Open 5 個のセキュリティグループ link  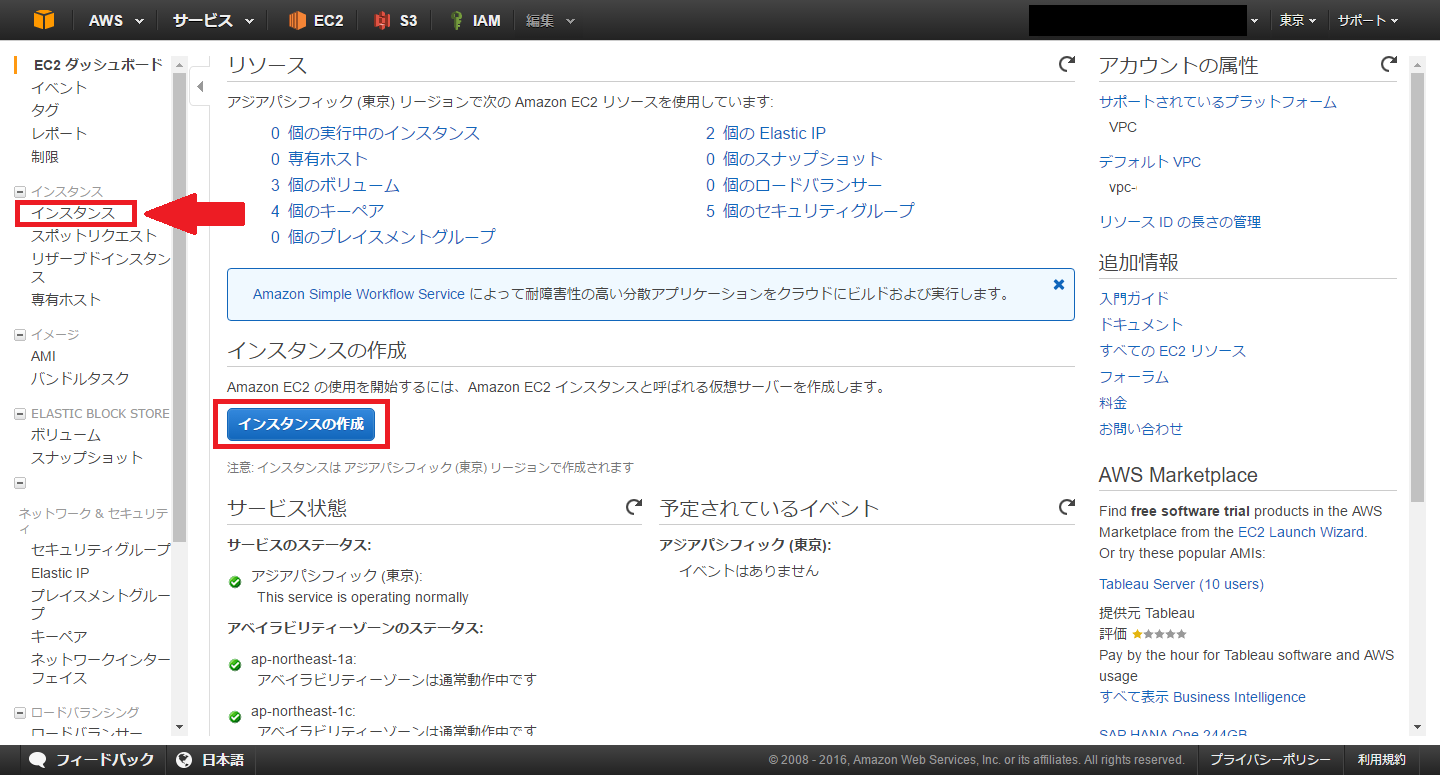click(810, 211)
